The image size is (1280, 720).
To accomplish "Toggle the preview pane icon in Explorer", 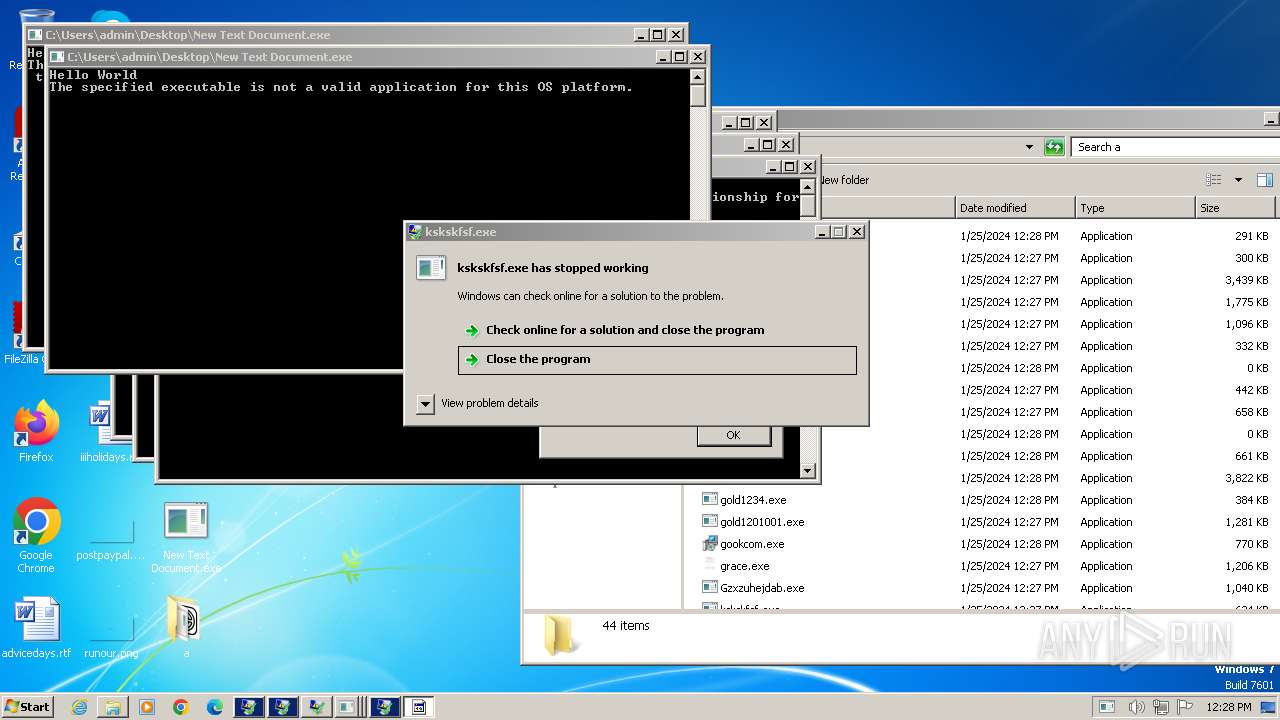I will pos(1264,180).
